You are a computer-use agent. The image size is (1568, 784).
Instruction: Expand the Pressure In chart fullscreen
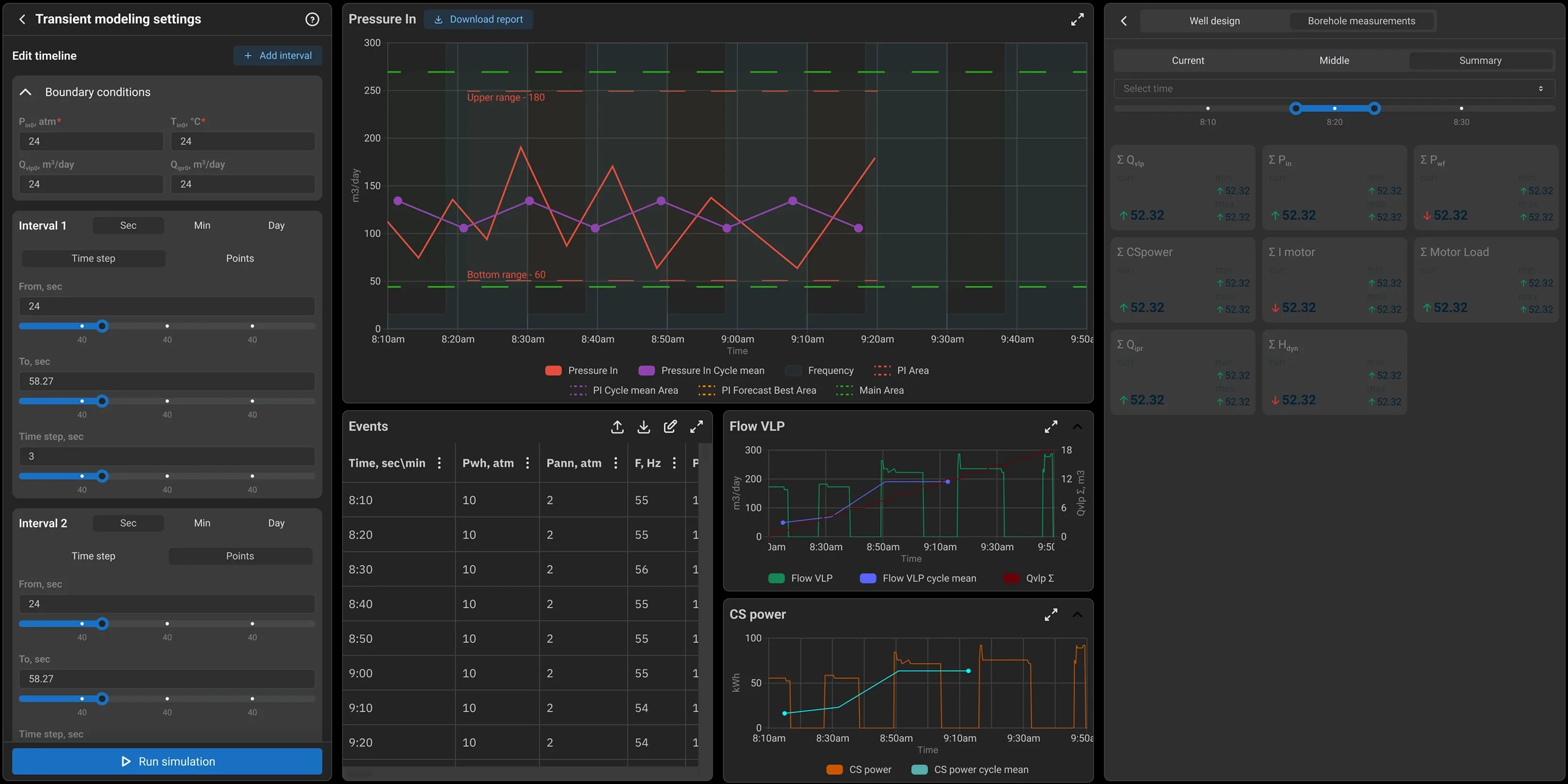point(1077,19)
